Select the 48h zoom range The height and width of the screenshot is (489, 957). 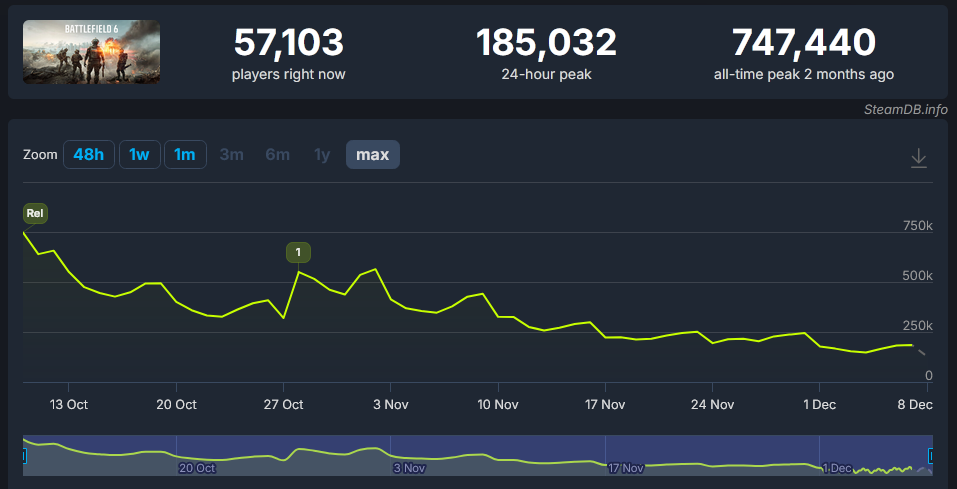point(88,154)
